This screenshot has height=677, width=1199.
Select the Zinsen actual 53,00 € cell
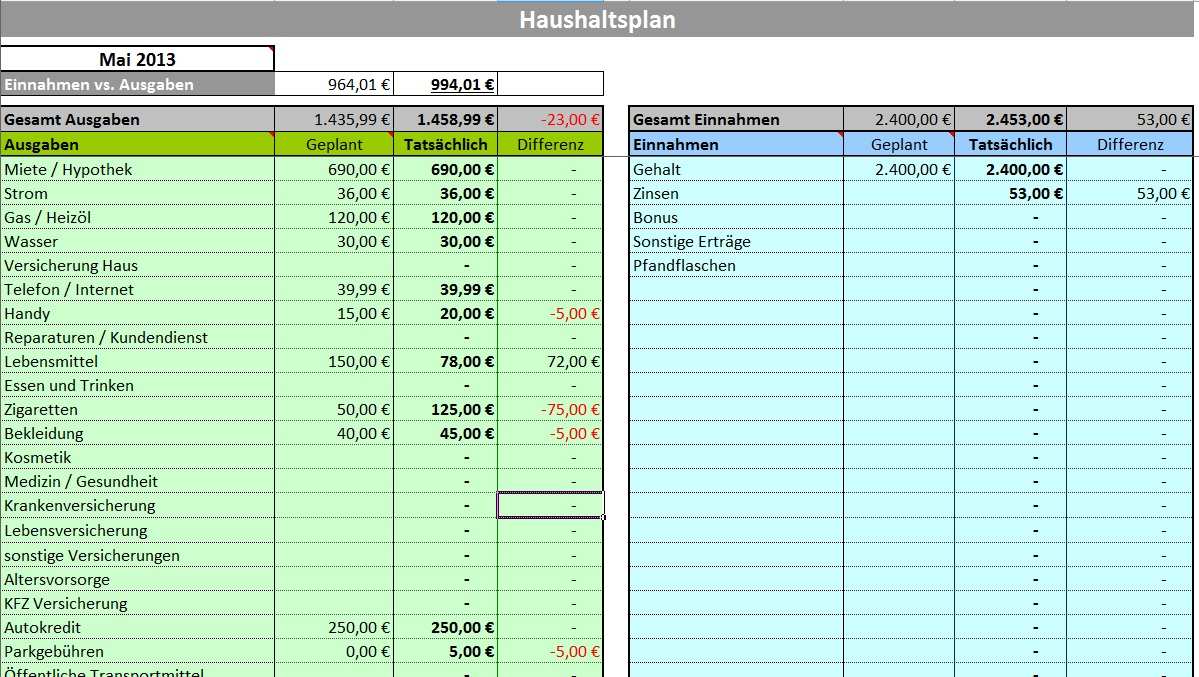coord(1010,194)
